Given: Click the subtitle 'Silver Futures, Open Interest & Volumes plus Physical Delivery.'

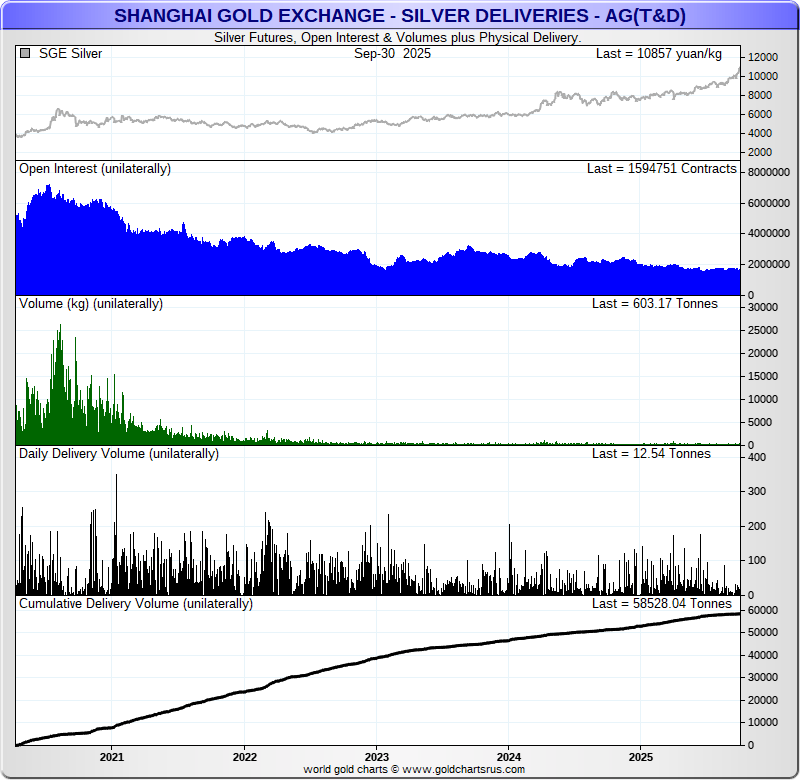Looking at the screenshot, I should pos(397,38).
